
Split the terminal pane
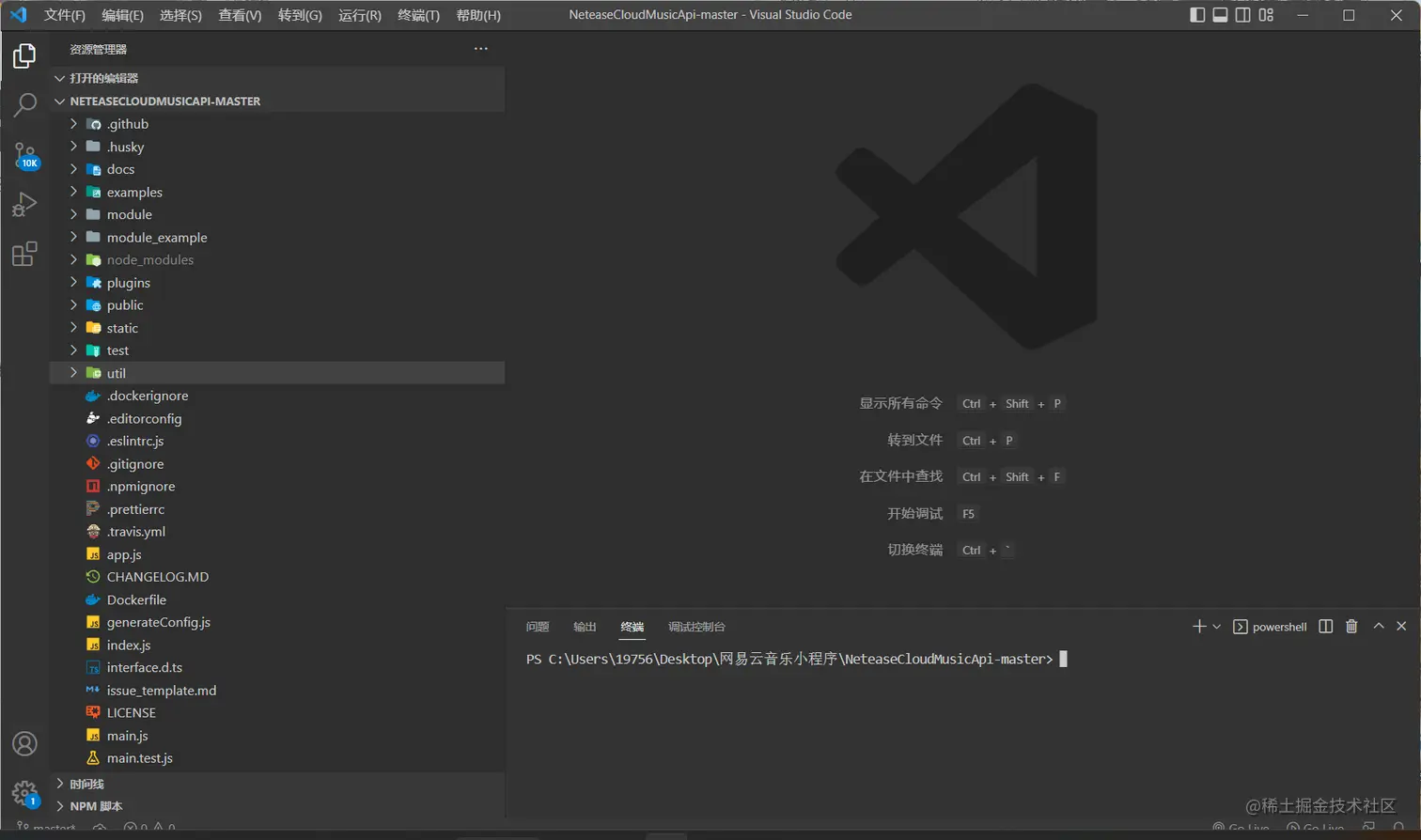[1325, 627]
